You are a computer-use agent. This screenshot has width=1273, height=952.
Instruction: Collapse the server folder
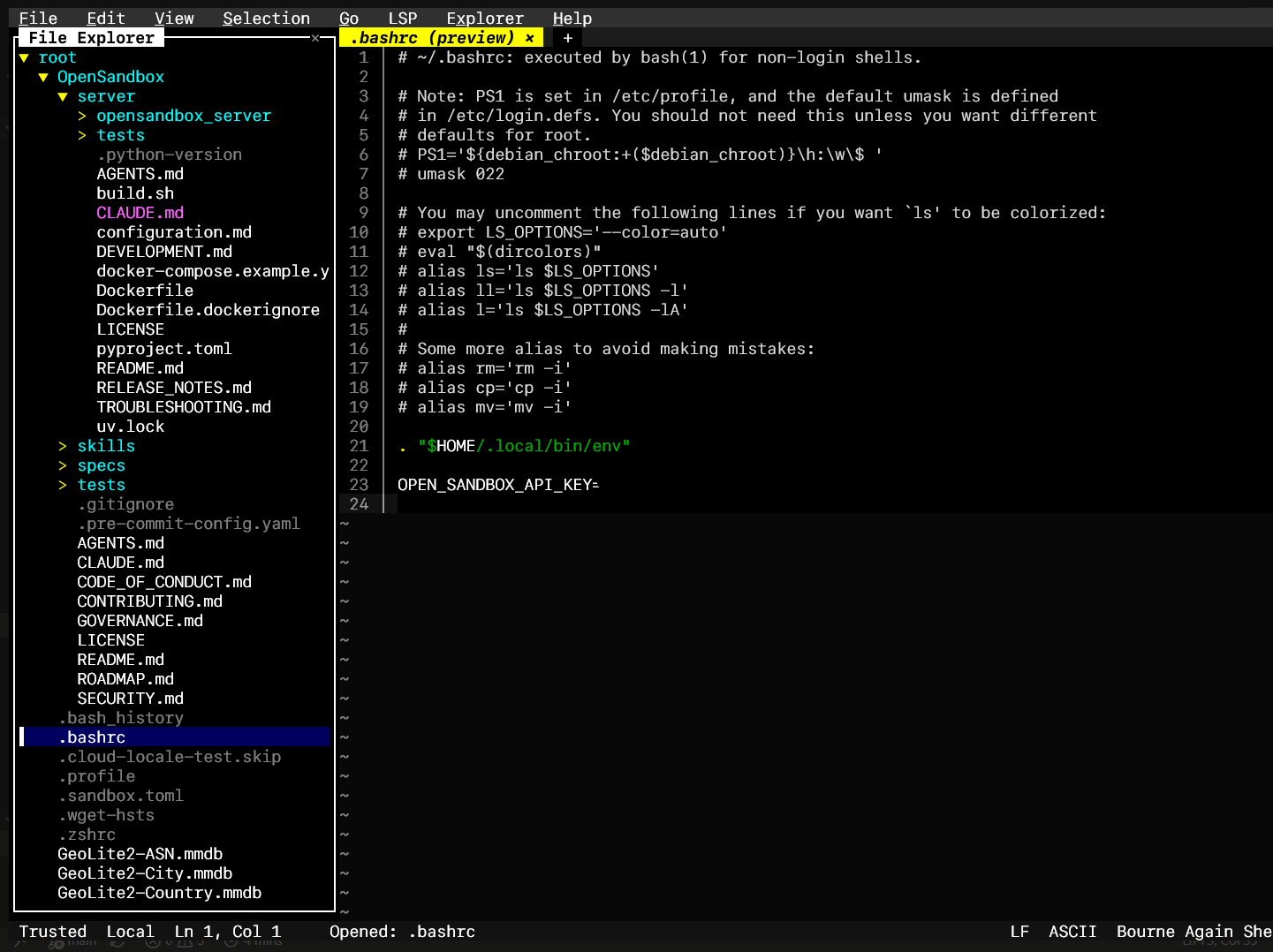pos(63,96)
